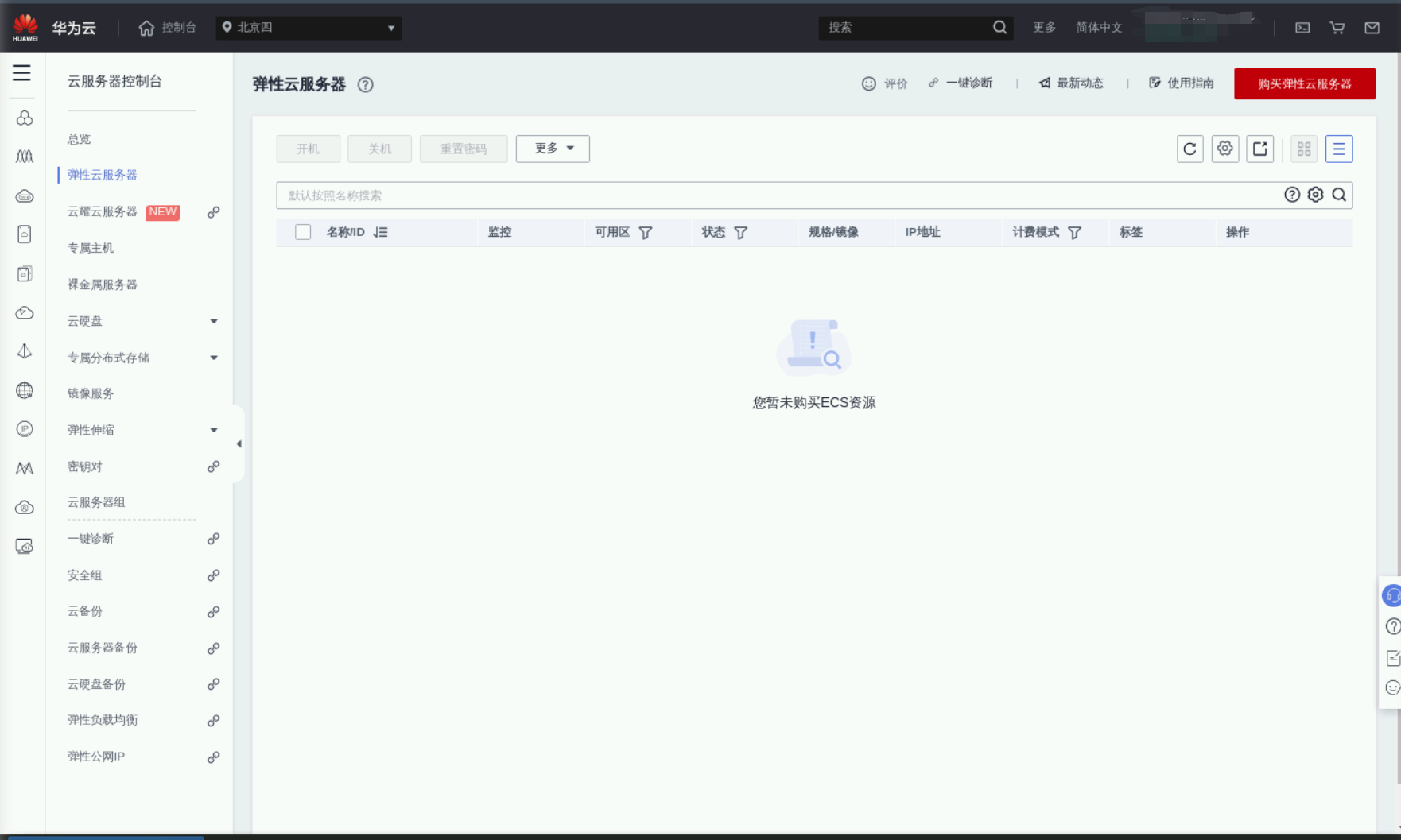The image size is (1401, 840).
Task: Open the 北京四 region dropdown
Action: 309,28
